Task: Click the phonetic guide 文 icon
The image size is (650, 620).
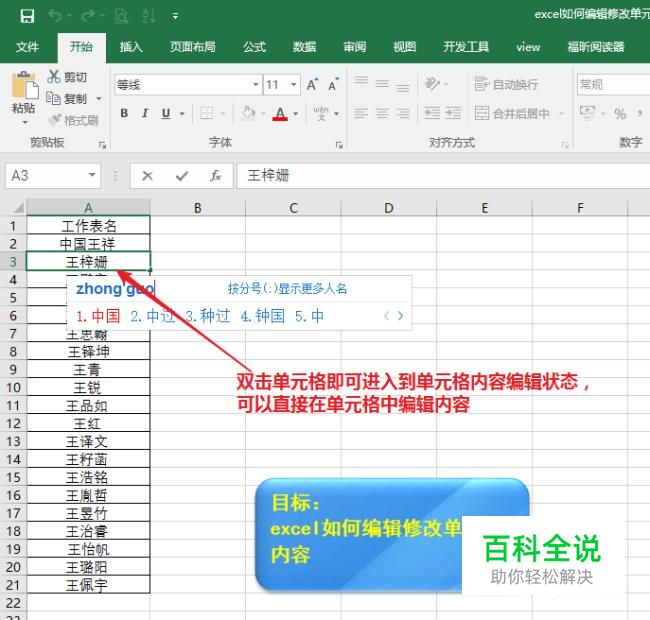Action: click(321, 113)
